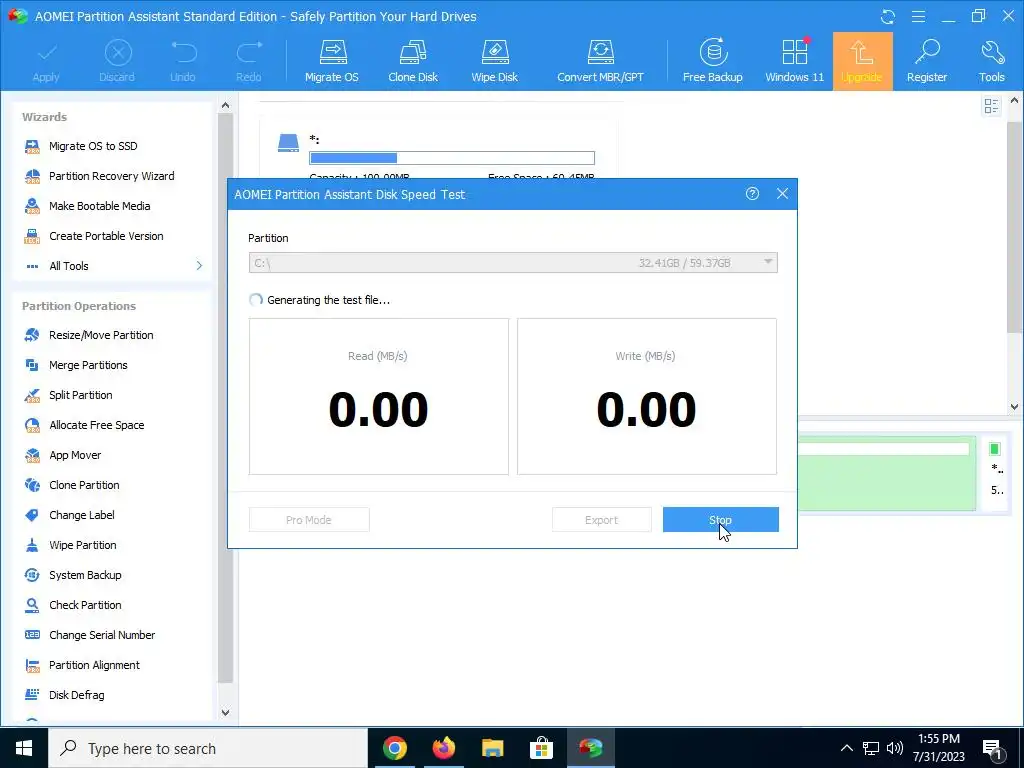
Task: Choose Change Label operation
Action: tap(82, 515)
